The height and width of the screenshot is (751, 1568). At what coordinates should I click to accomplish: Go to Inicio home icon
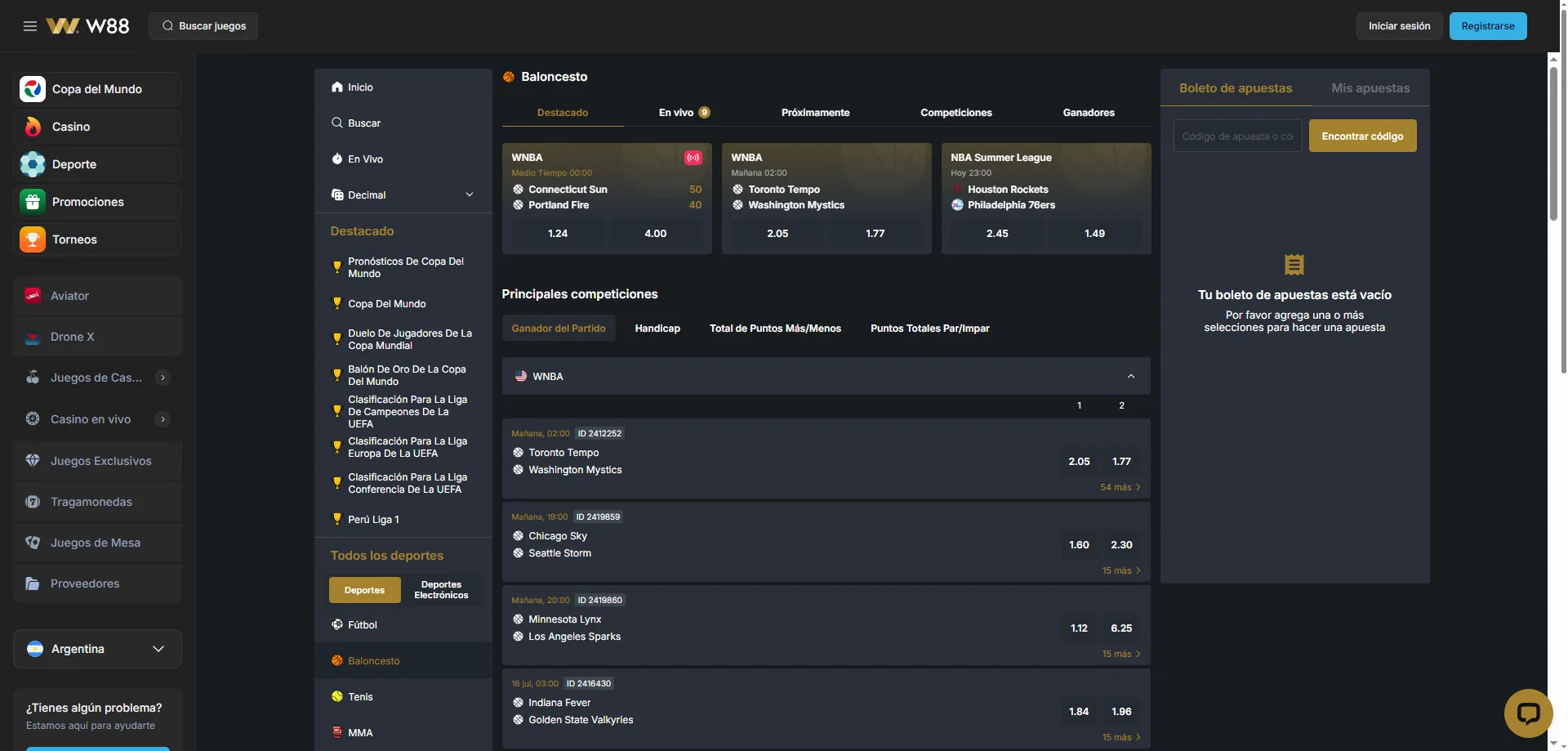tap(337, 87)
